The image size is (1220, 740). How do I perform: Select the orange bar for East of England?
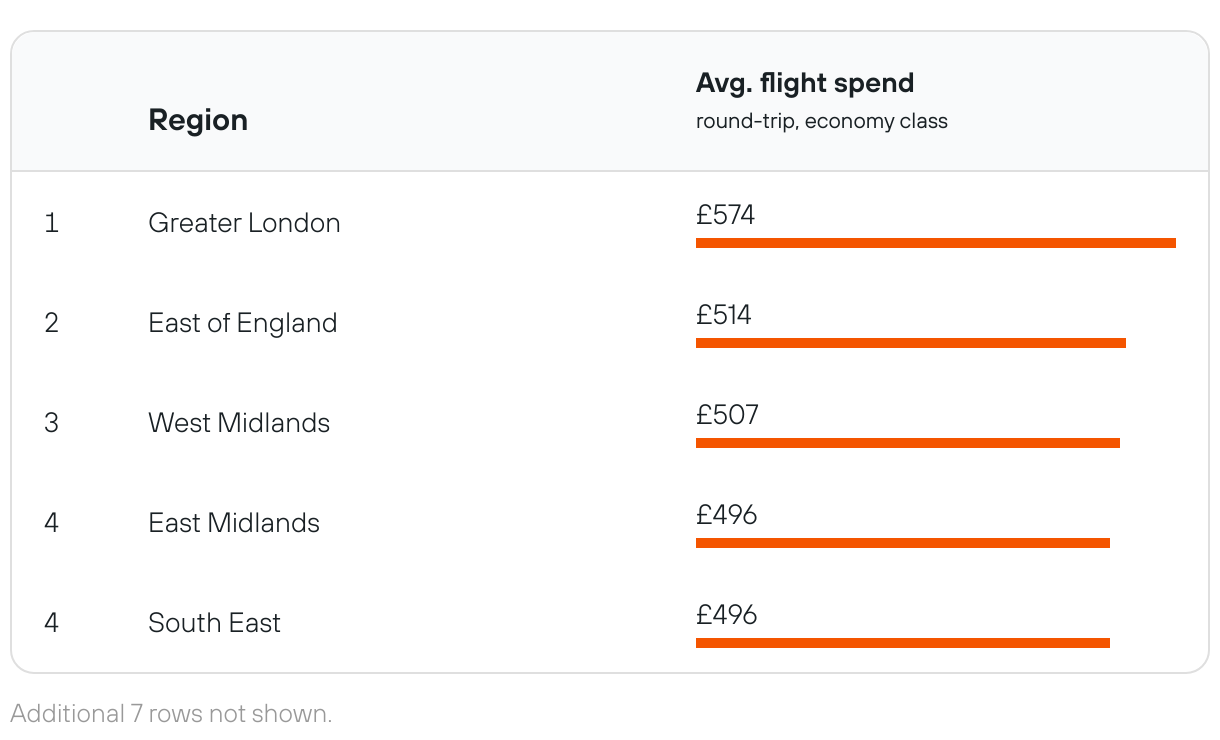tap(910, 343)
